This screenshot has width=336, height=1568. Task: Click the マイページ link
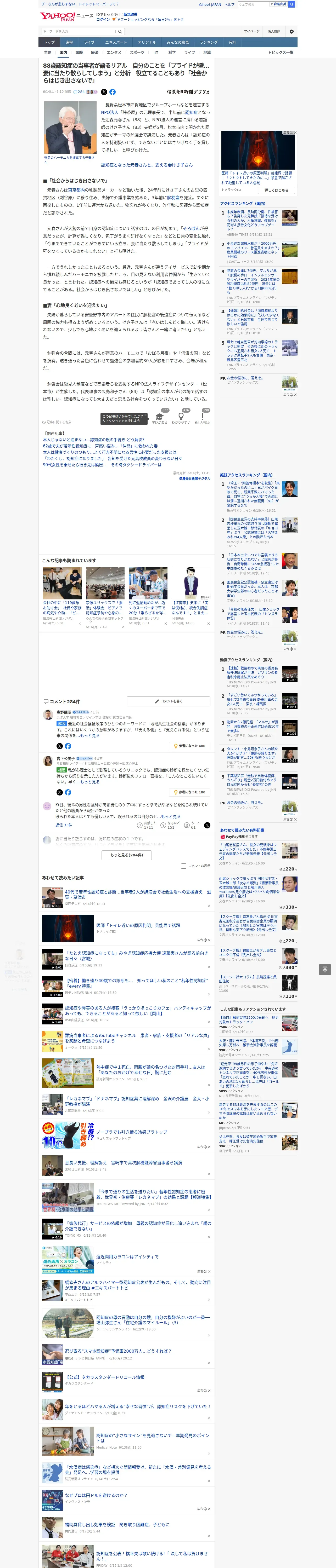251,32
